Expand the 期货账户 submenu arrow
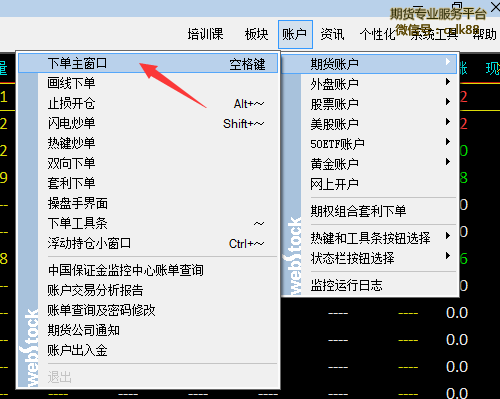500x399 pixels. click(x=448, y=62)
